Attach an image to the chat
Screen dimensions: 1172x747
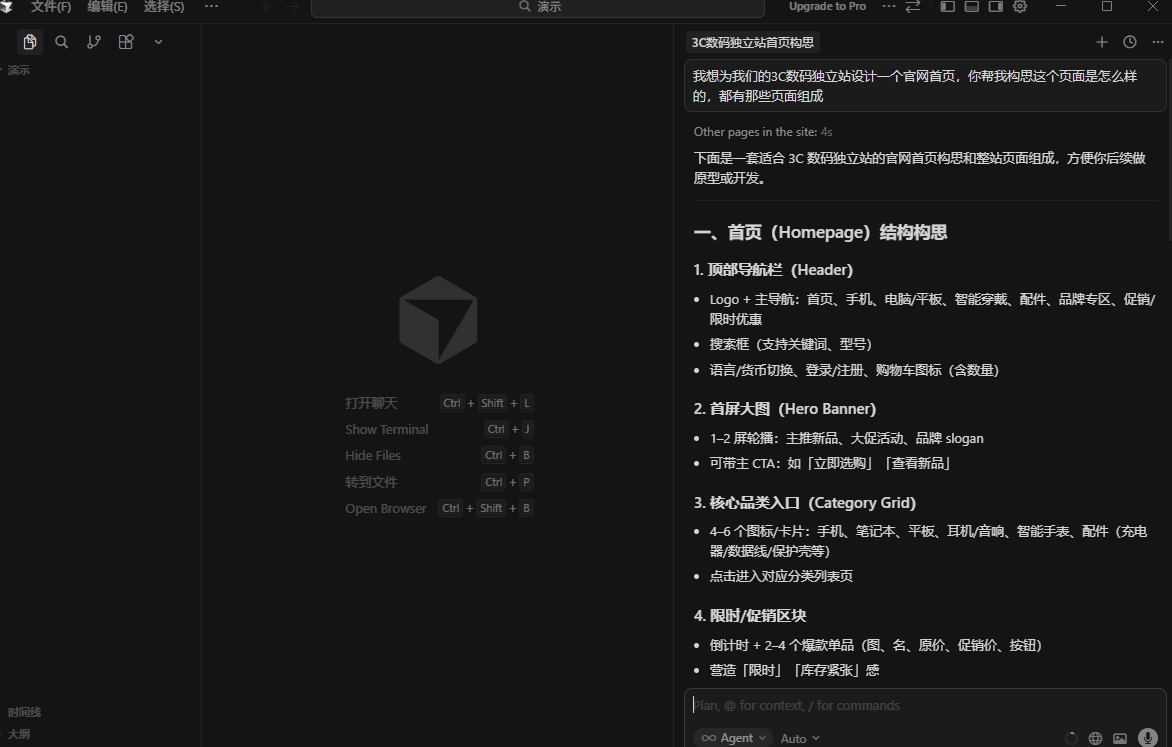tap(1120, 738)
